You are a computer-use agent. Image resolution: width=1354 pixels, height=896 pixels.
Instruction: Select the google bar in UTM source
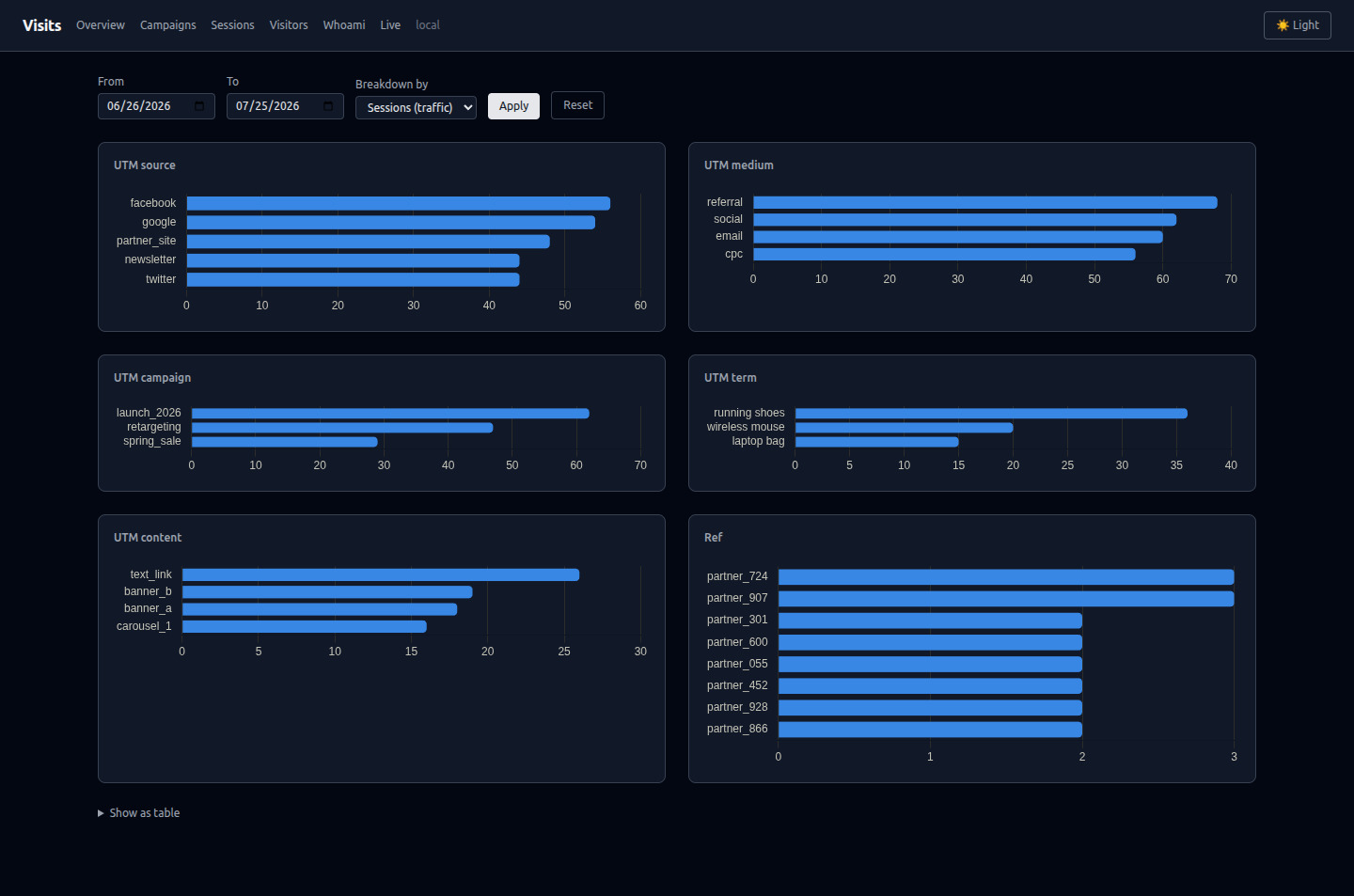click(391, 223)
